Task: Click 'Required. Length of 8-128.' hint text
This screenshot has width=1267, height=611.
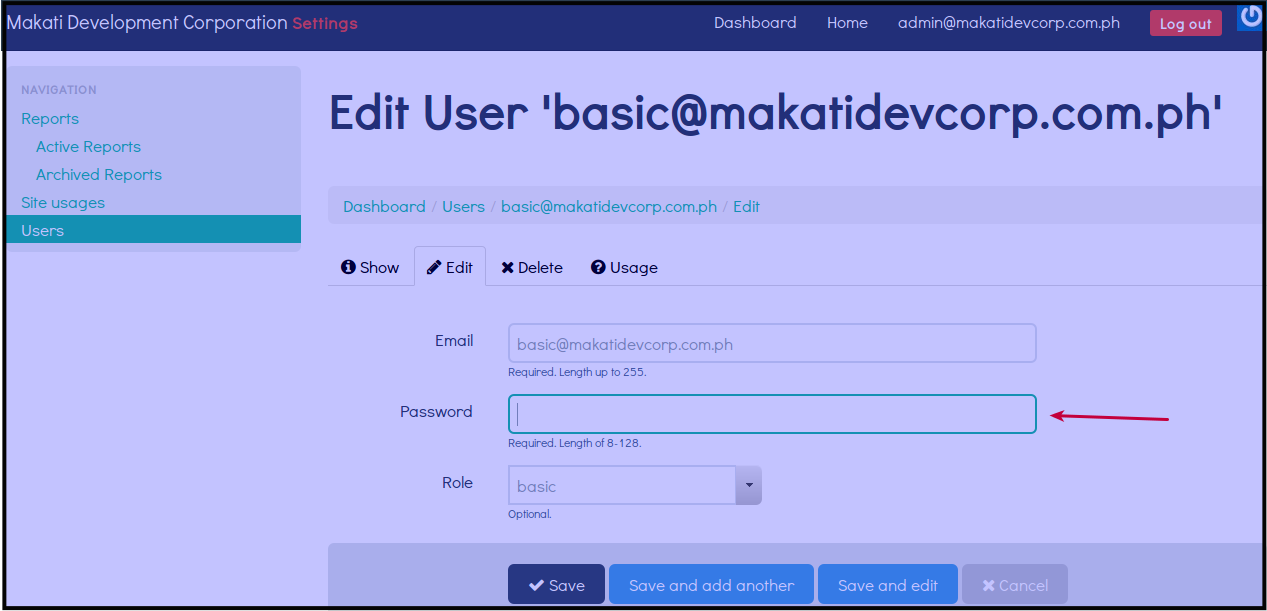Action: 575,443
